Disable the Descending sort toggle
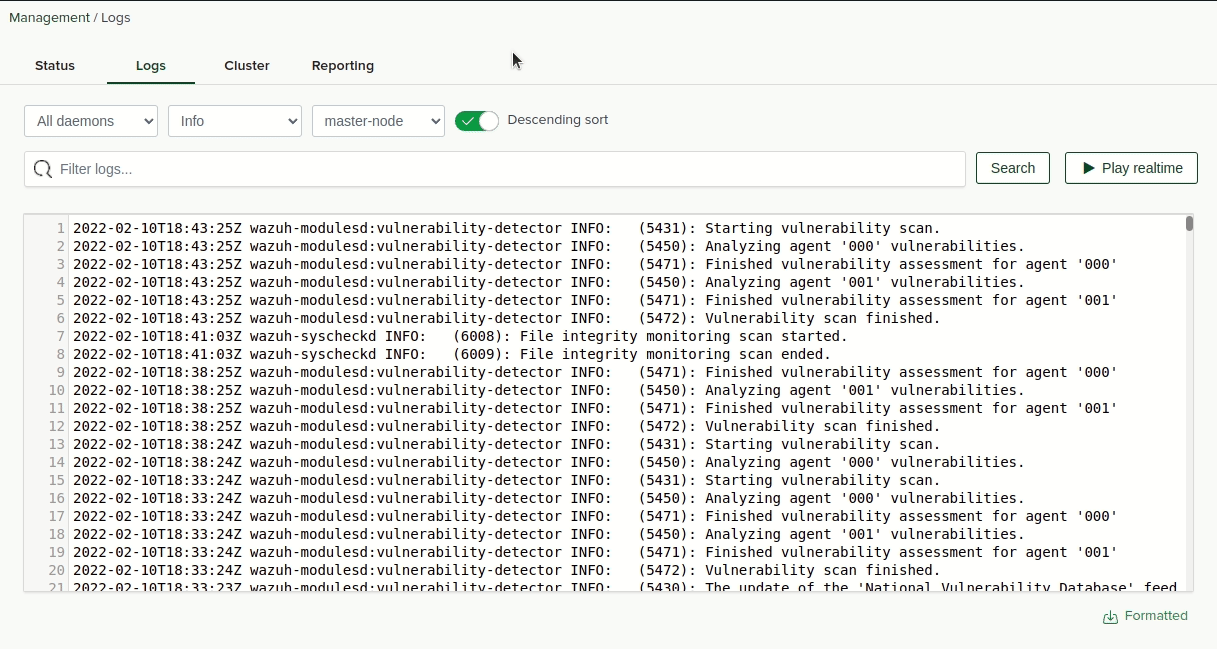 pyautogui.click(x=476, y=120)
